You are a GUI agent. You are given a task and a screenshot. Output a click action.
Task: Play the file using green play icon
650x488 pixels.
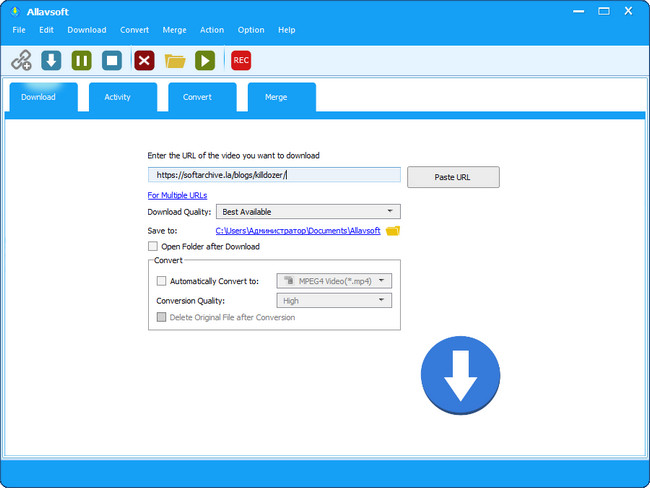[205, 61]
